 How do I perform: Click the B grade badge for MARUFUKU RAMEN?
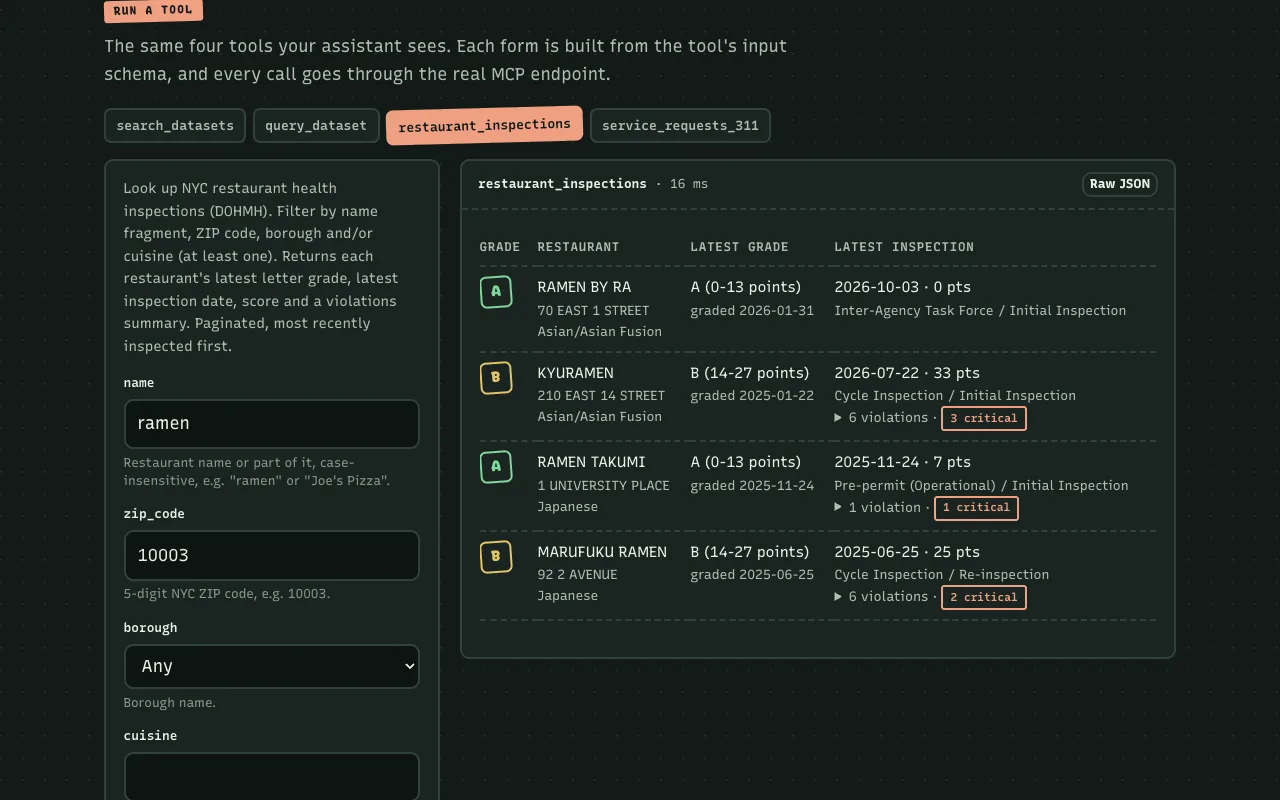[x=496, y=557]
